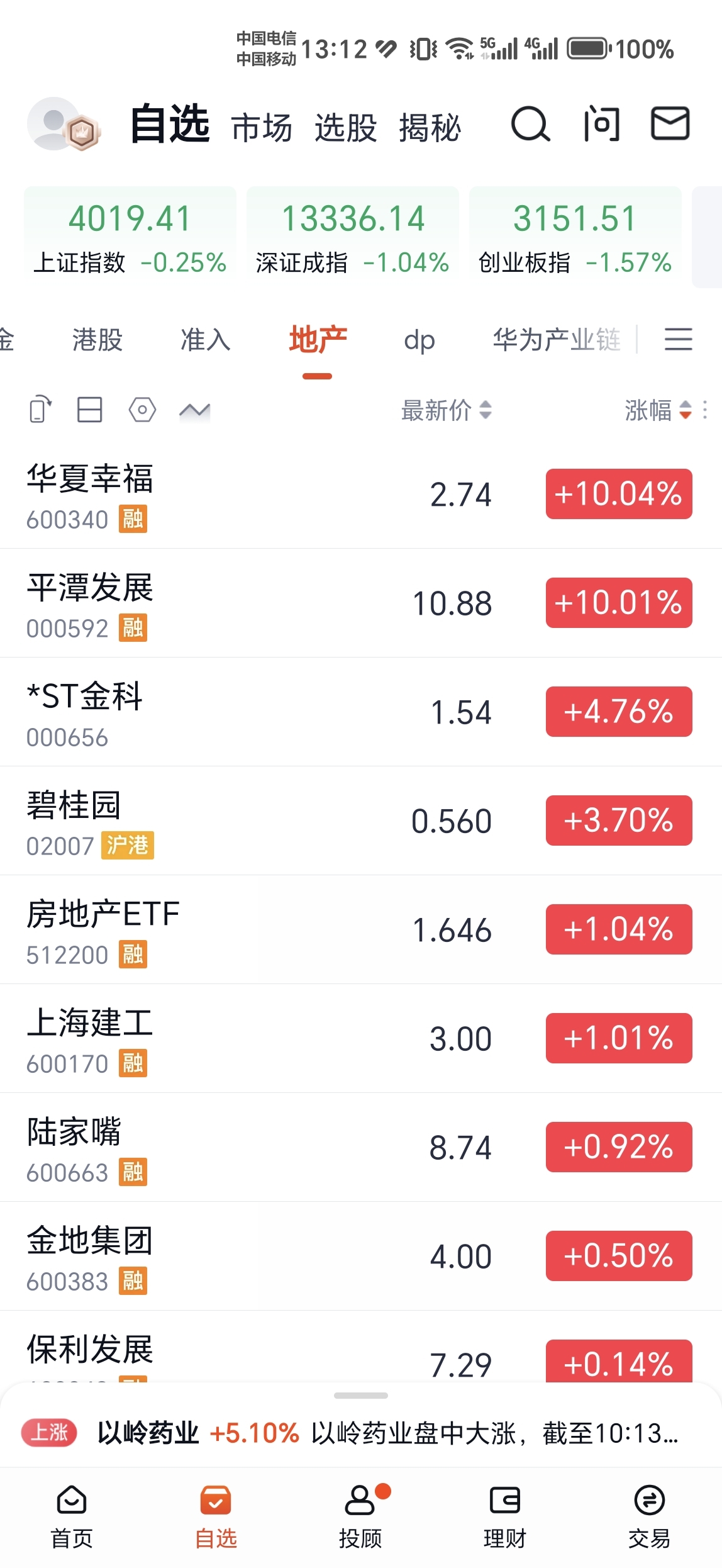The image size is (722, 1568).
Task: Select the 华为产业链 group tab
Action: click(x=557, y=340)
